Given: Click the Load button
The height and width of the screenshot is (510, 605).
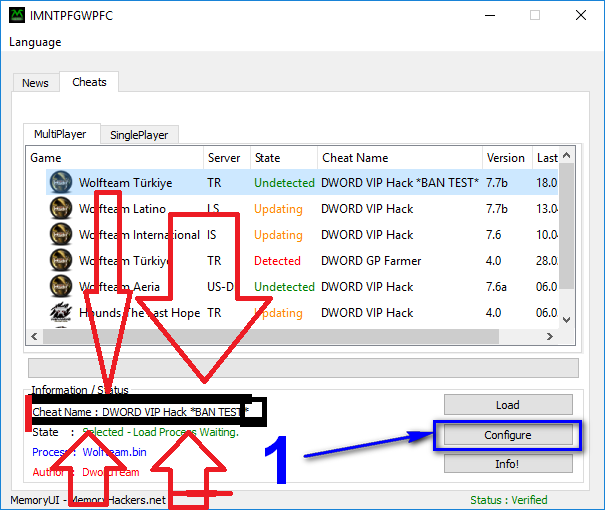Looking at the screenshot, I should coord(508,405).
